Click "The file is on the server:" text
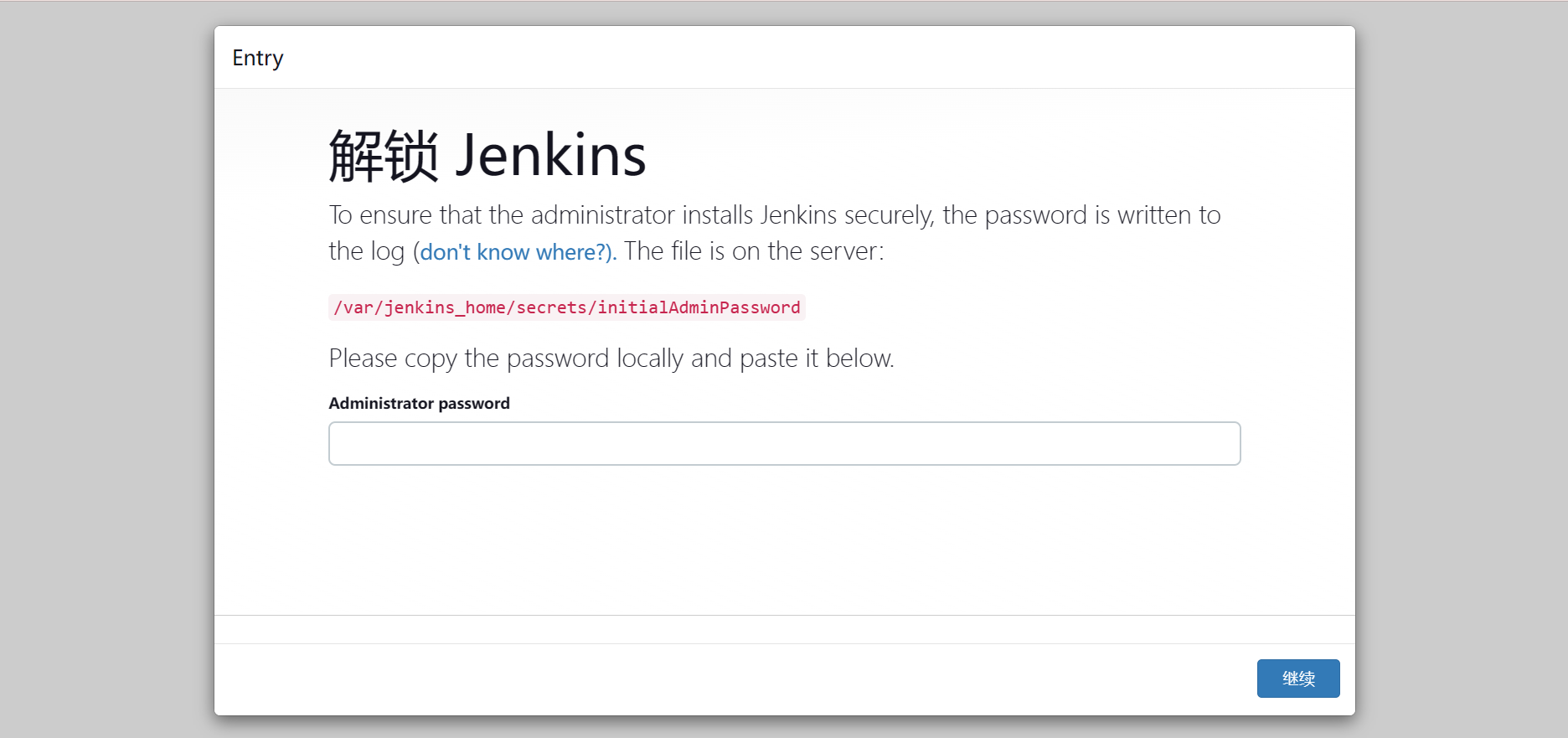 tap(754, 251)
